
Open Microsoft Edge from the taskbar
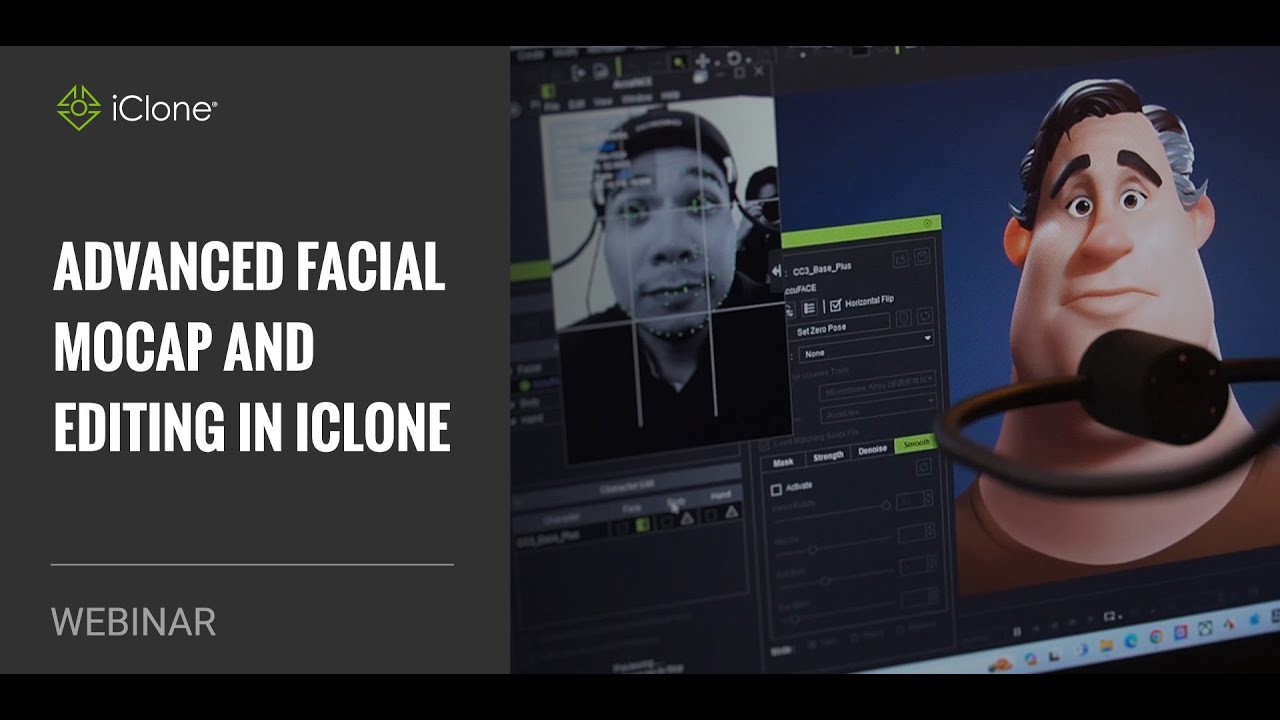tap(1131, 640)
